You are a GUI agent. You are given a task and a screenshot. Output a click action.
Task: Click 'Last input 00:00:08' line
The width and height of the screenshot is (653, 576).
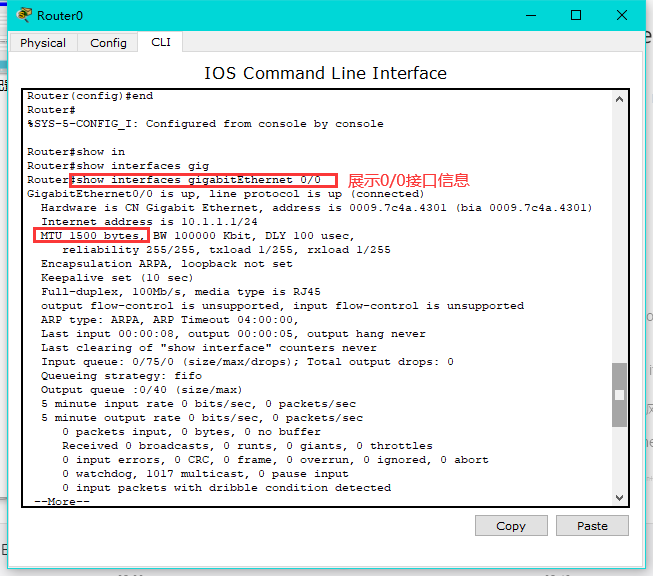pyautogui.click(x=233, y=334)
